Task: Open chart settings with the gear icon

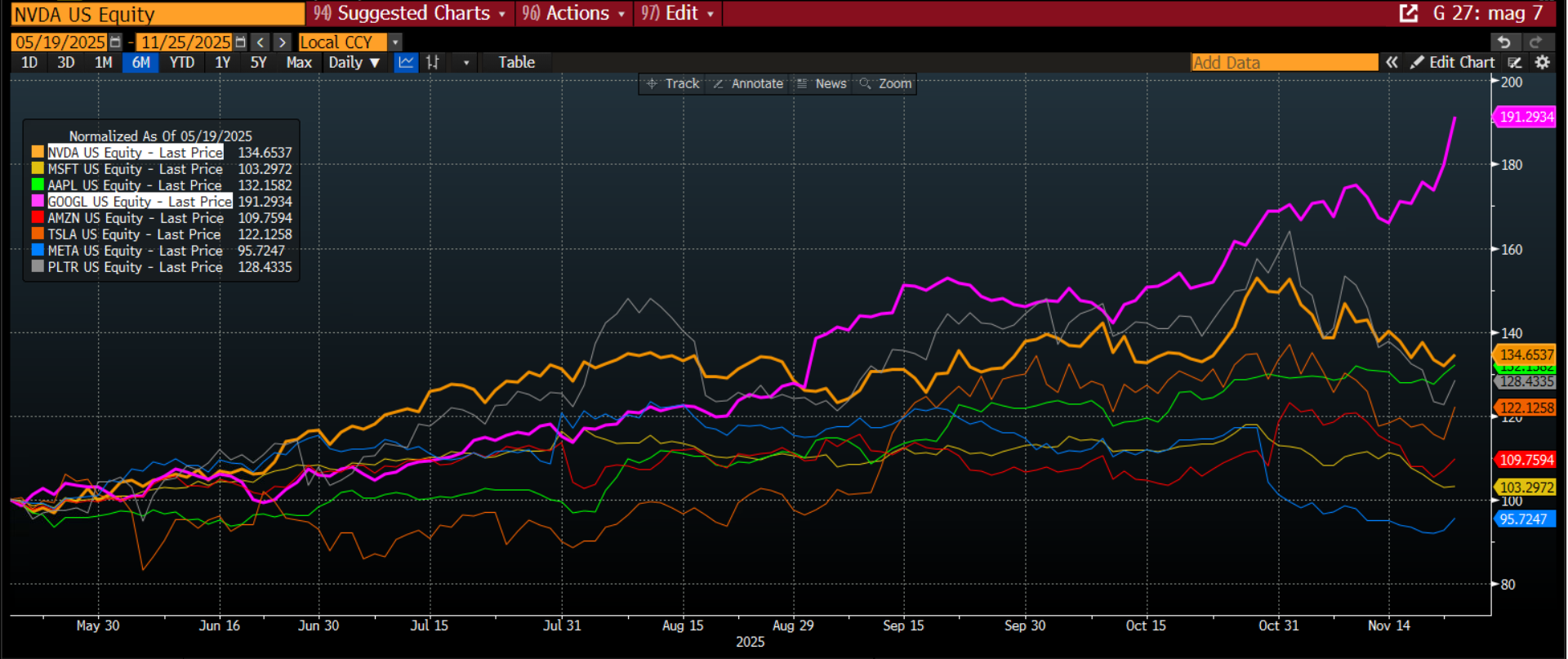Action: pos(1542,62)
